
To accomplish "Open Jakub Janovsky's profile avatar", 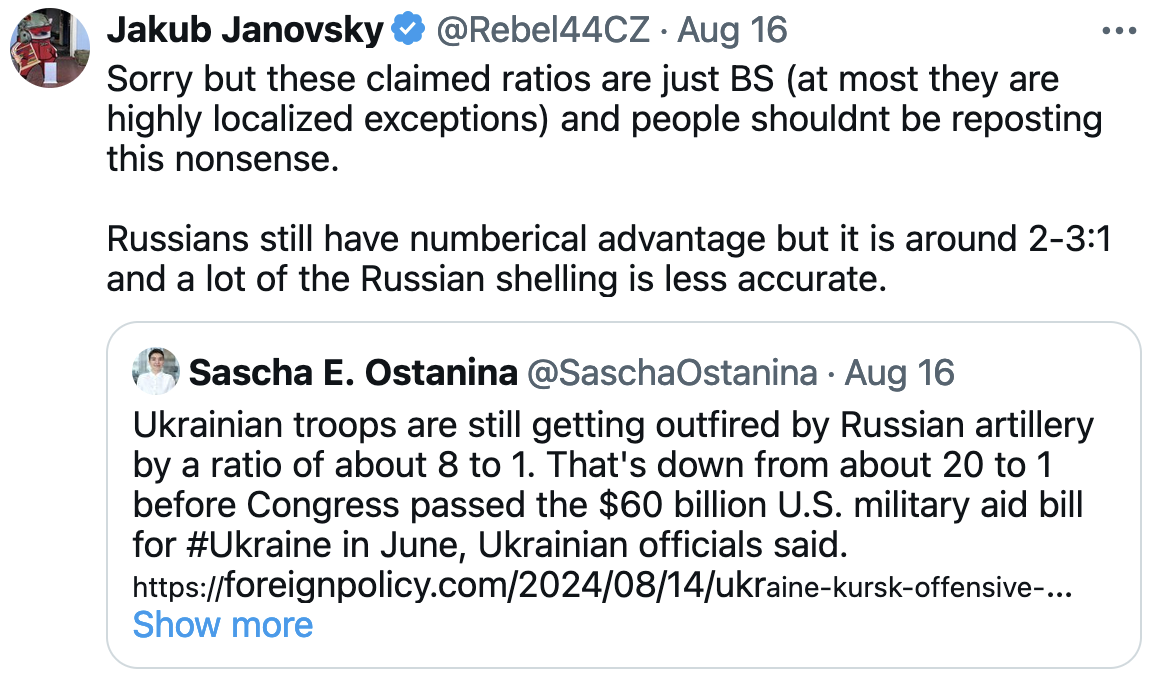I will (50, 50).
